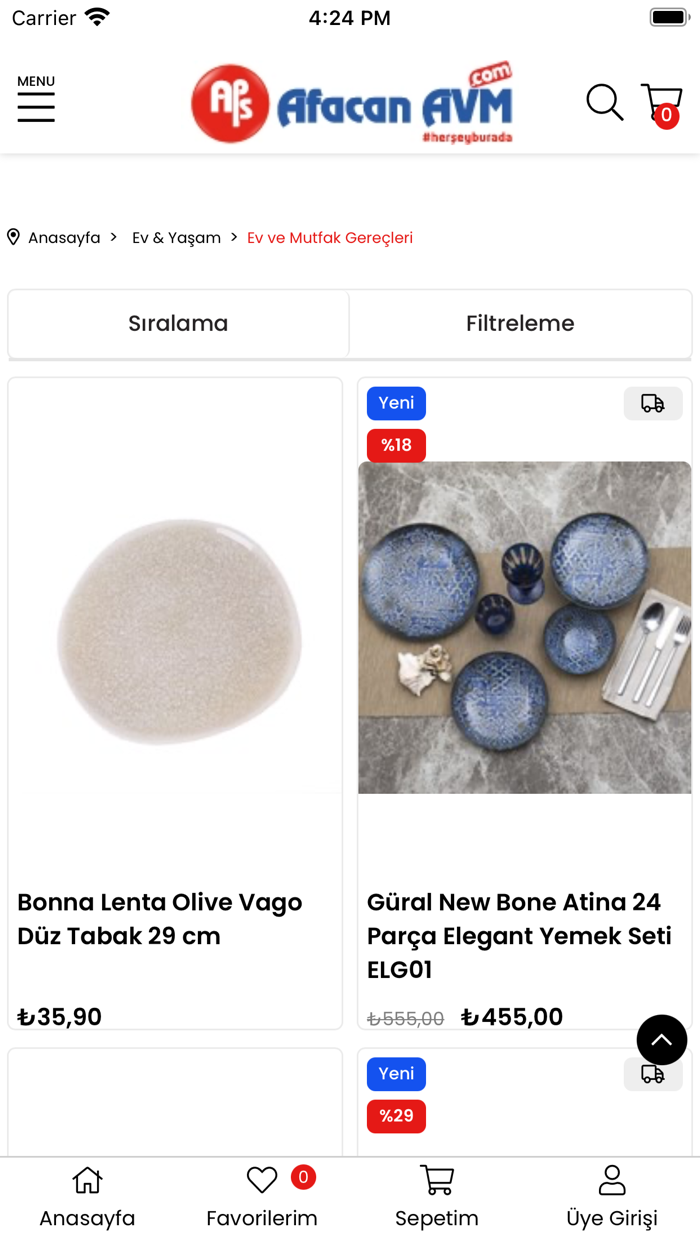
Task: Tap the location pin breadcrumb icon
Action: click(x=13, y=237)
